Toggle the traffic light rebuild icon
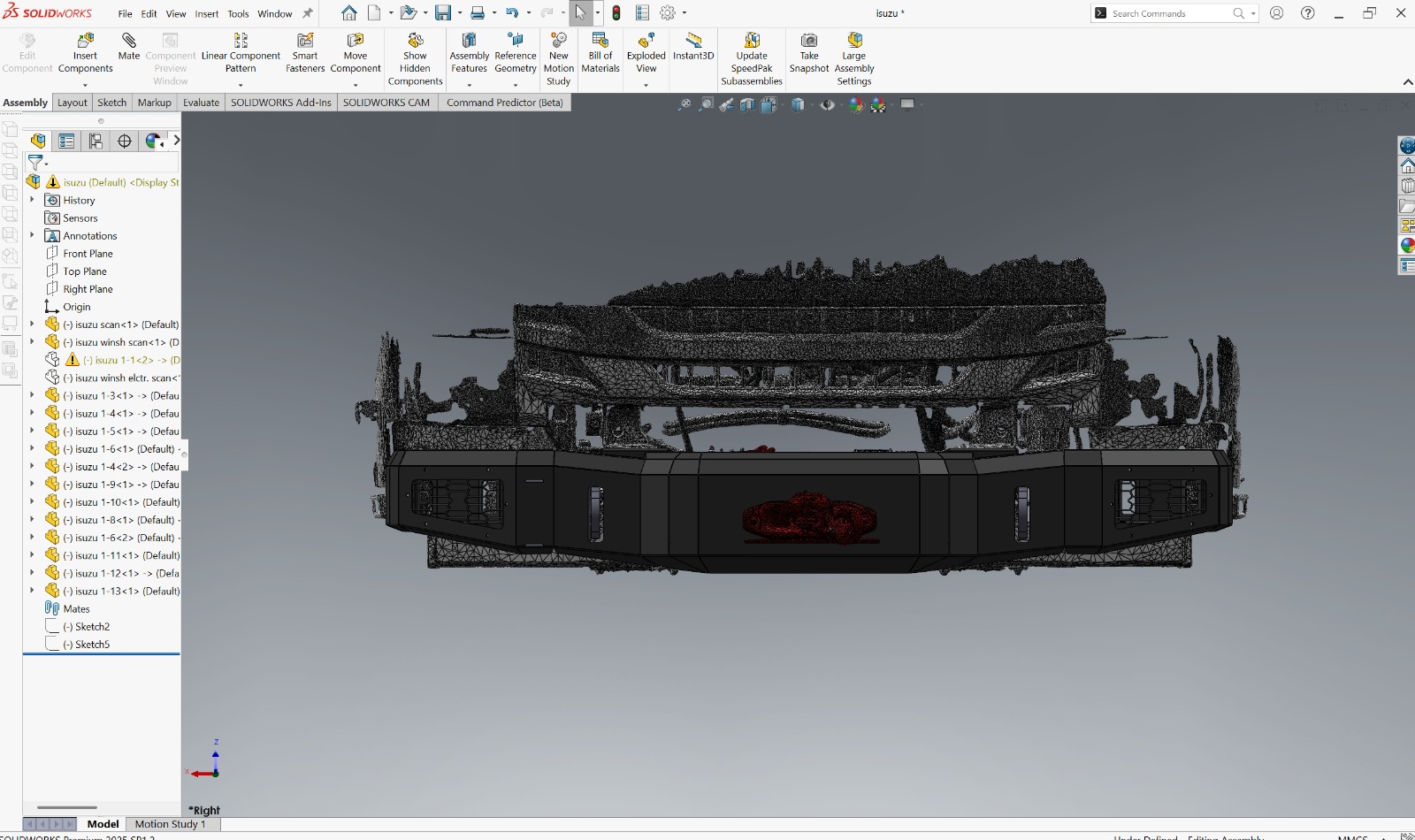The height and width of the screenshot is (840, 1415). [x=616, y=13]
